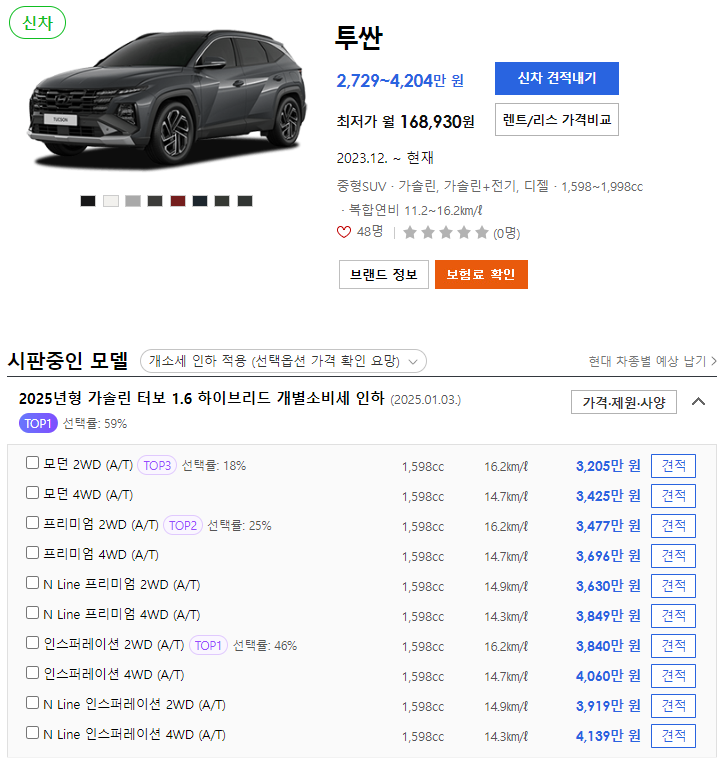The image size is (728, 762).
Task: Collapse the 2025 hybrid model section chevron
Action: (698, 401)
